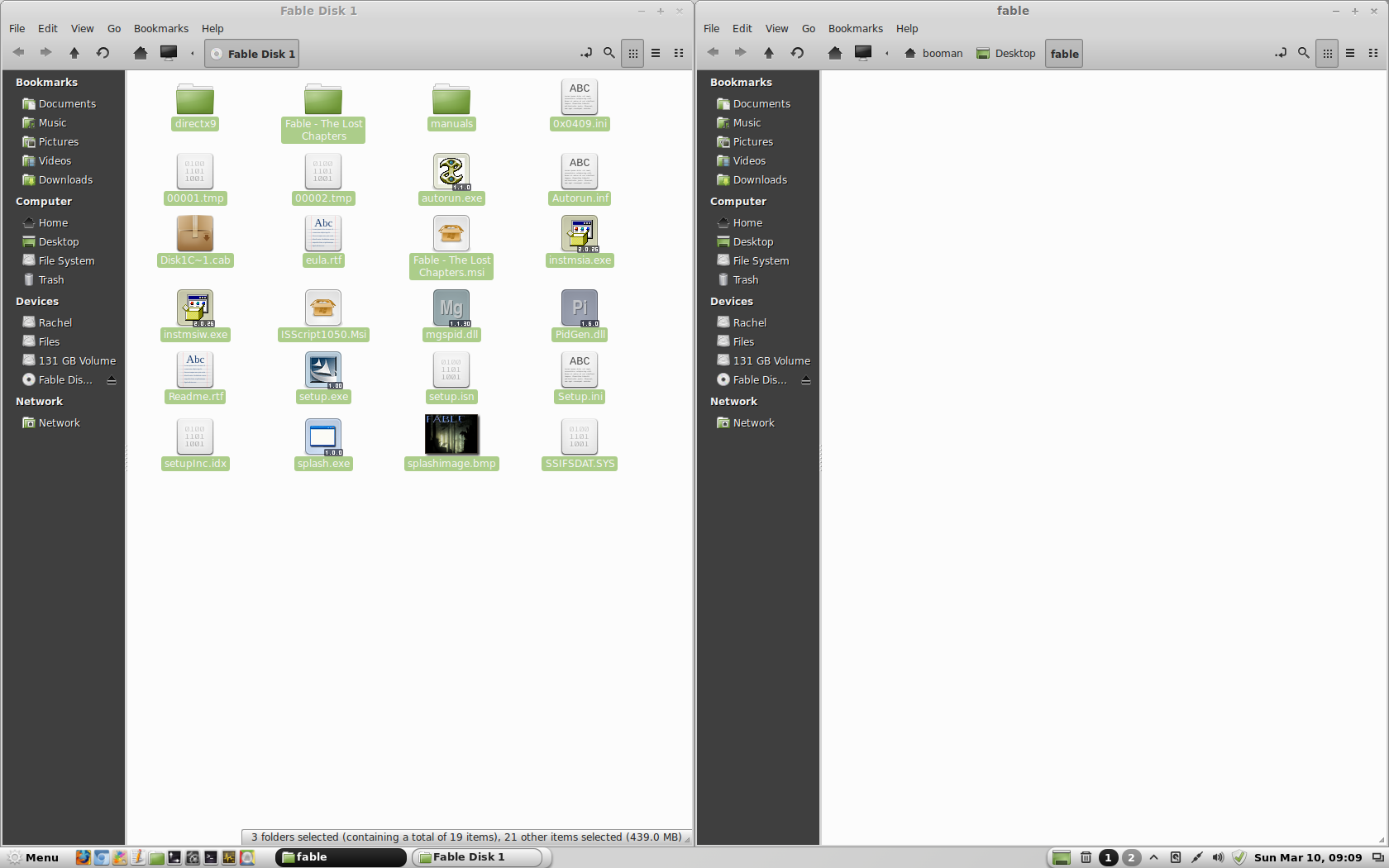This screenshot has height=868, width=1389.
Task: Click 'Fable Disk 1' path button
Action: (251, 54)
